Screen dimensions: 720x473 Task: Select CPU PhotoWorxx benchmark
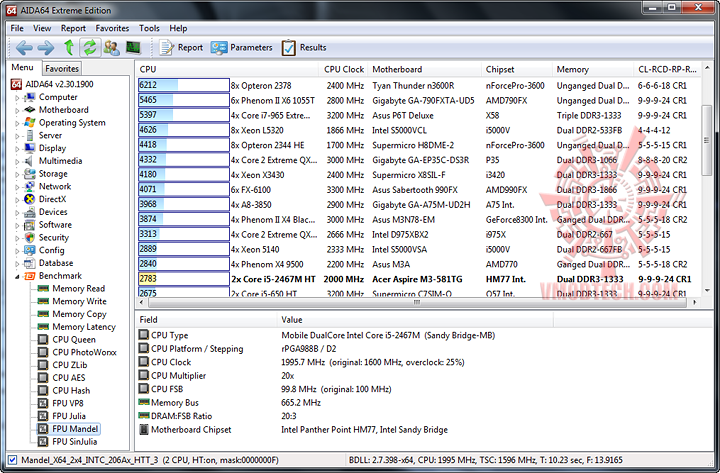tap(84, 352)
